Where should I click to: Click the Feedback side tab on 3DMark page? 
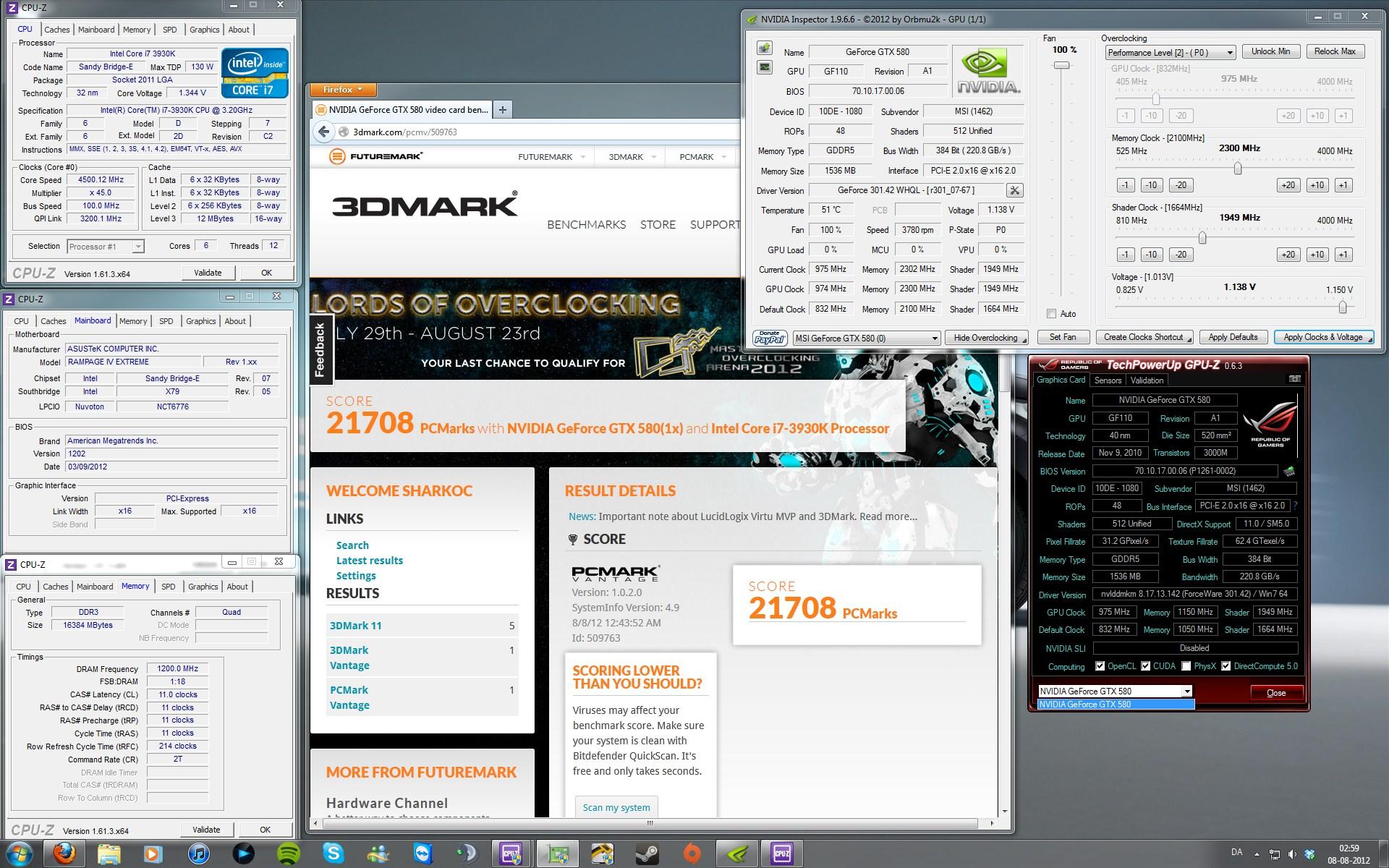(x=320, y=350)
